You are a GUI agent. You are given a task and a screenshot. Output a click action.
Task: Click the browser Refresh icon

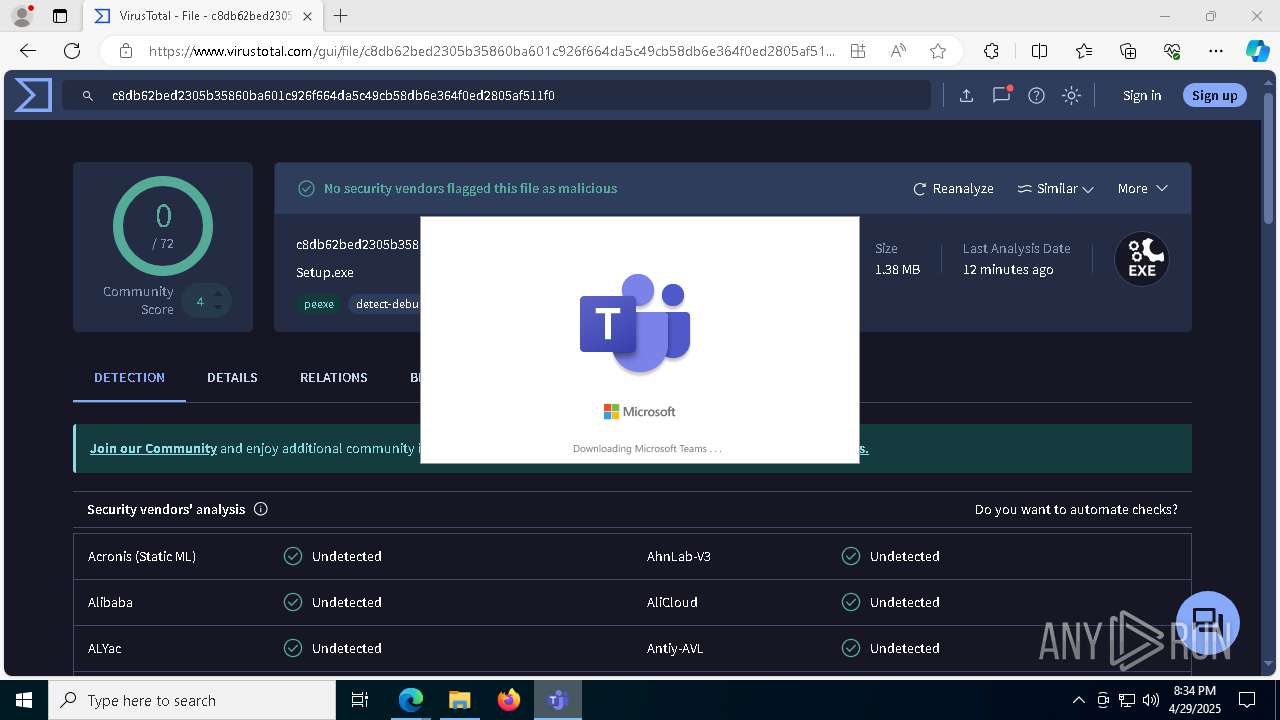pyautogui.click(x=72, y=51)
